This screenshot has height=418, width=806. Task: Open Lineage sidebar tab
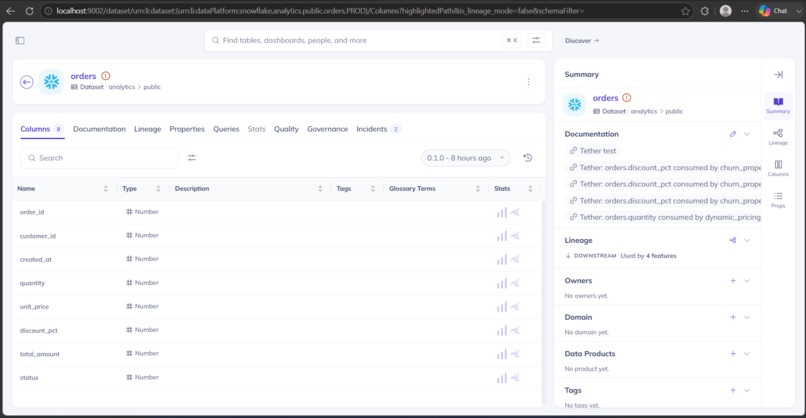point(778,137)
